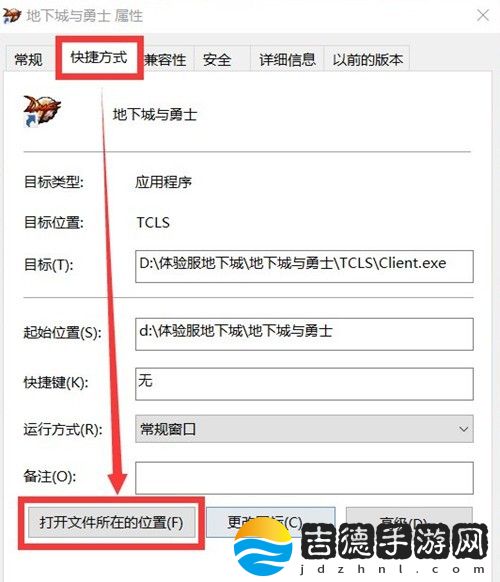Click the 吉德手游网 round wave logo
This screenshot has width=500, height=582.
point(263,547)
